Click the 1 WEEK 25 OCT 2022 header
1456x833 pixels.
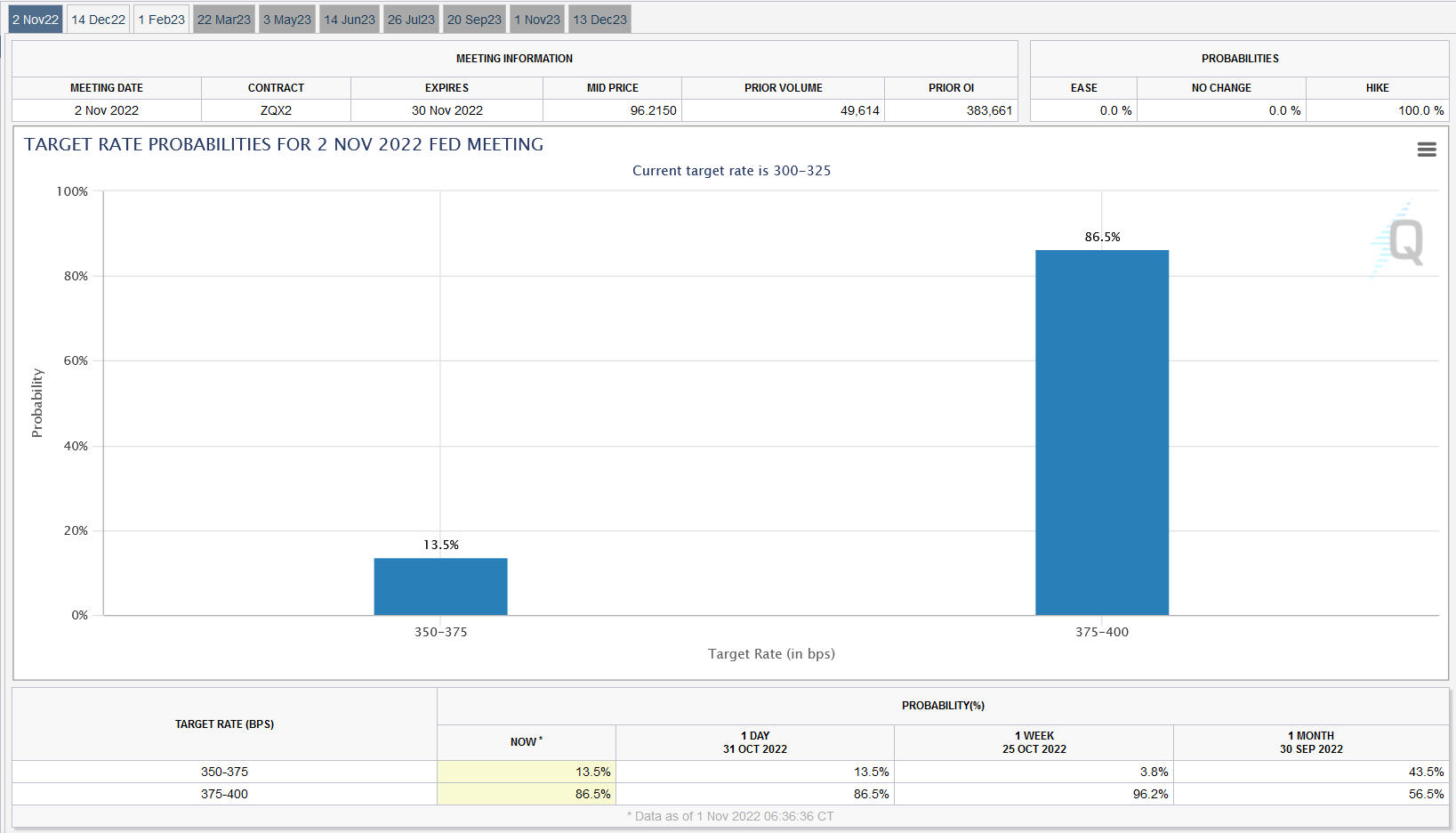pyautogui.click(x=1034, y=742)
